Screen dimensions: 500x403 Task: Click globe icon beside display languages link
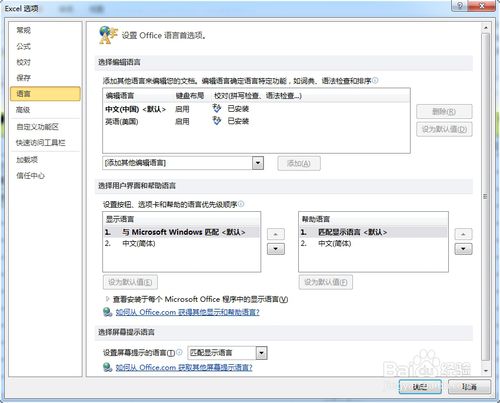[107, 312]
